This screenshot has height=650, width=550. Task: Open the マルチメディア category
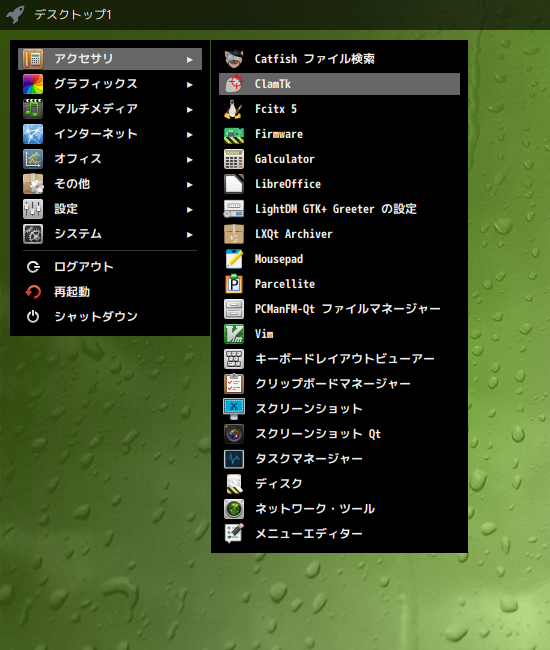coord(110,109)
